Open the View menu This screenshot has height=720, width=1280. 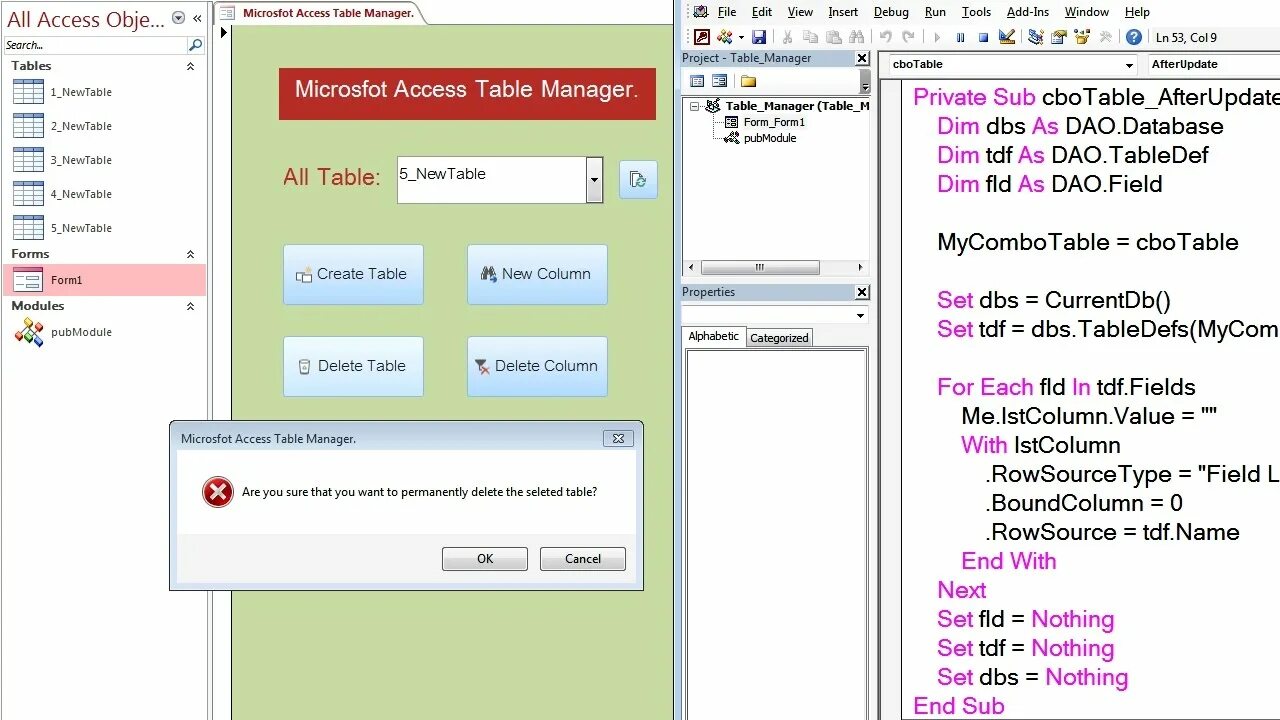pos(800,12)
